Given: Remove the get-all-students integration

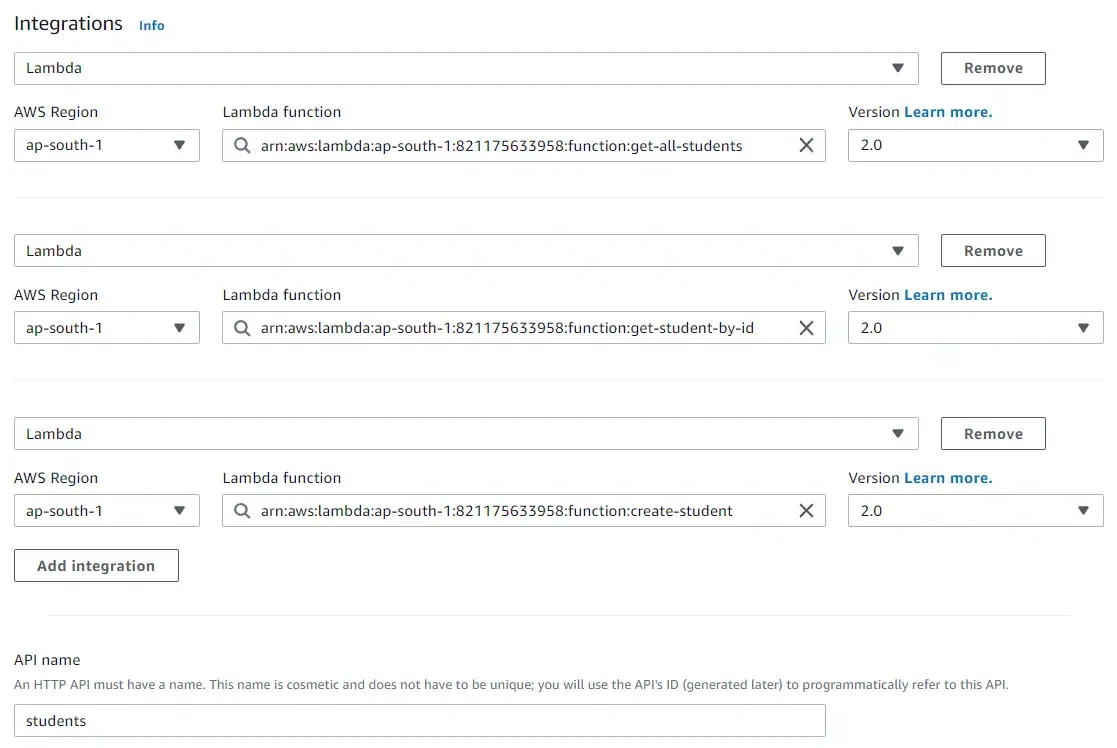Looking at the screenshot, I should point(992,68).
